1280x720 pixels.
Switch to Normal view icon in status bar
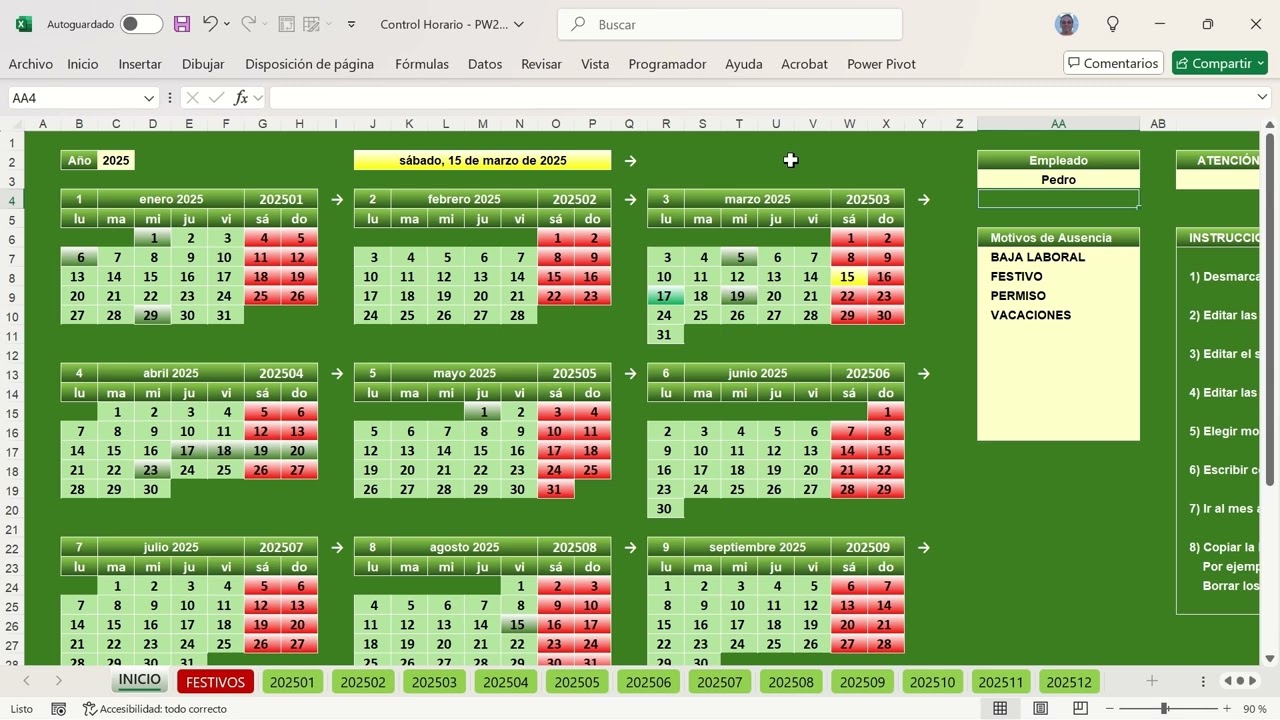pyautogui.click(x=1000, y=708)
